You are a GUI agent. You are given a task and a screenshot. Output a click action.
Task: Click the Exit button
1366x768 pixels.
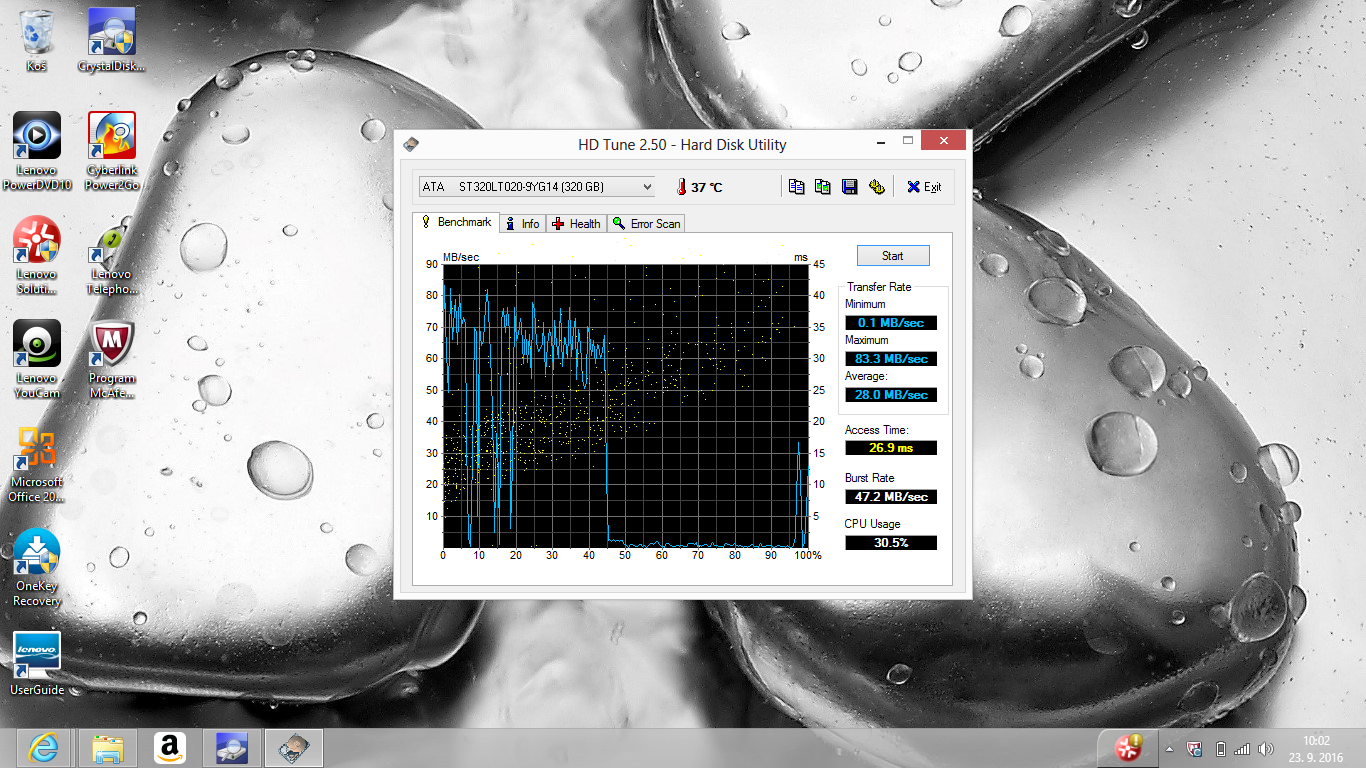[924, 187]
